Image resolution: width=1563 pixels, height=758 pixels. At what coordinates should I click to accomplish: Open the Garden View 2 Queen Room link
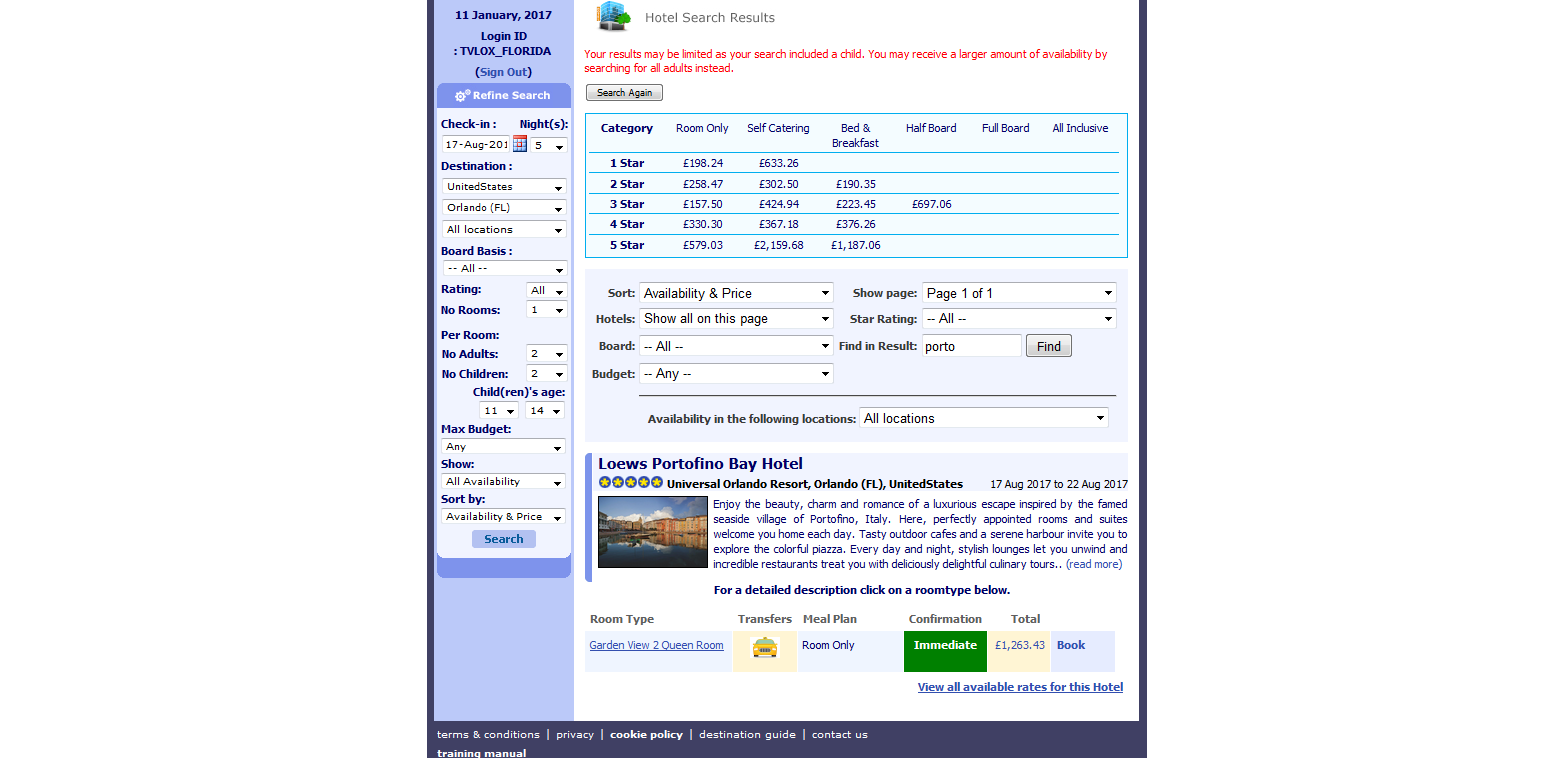656,646
